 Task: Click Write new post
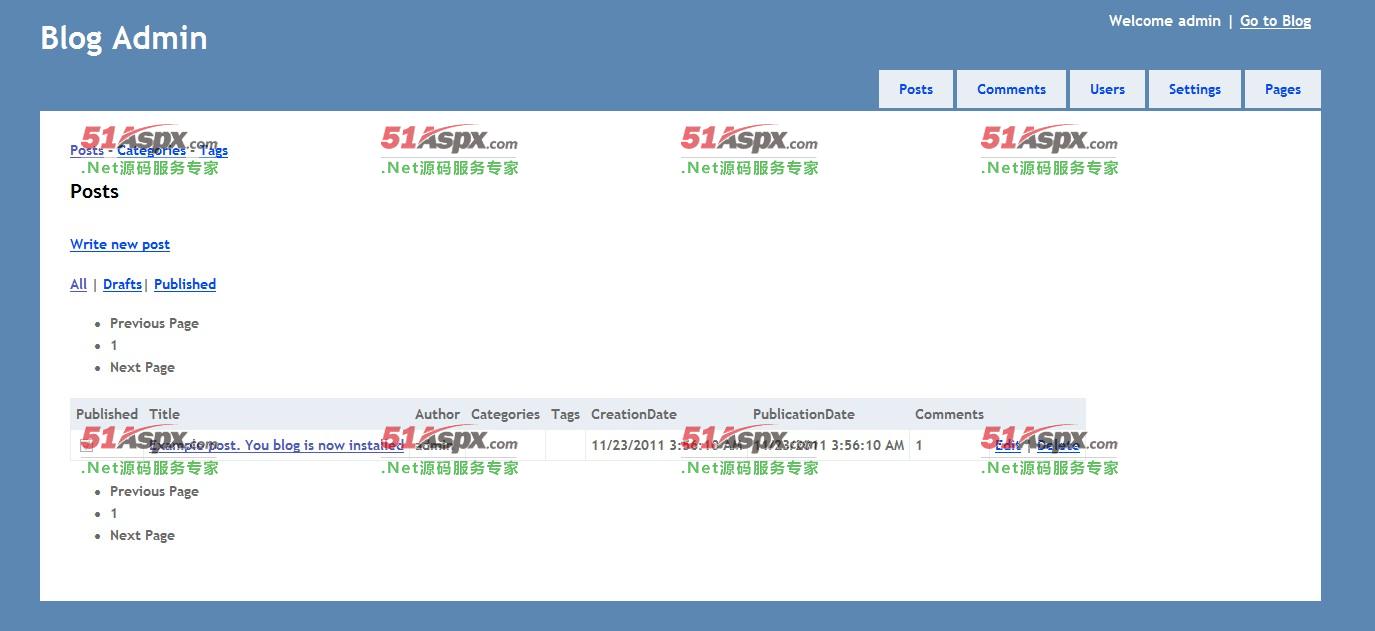click(120, 244)
